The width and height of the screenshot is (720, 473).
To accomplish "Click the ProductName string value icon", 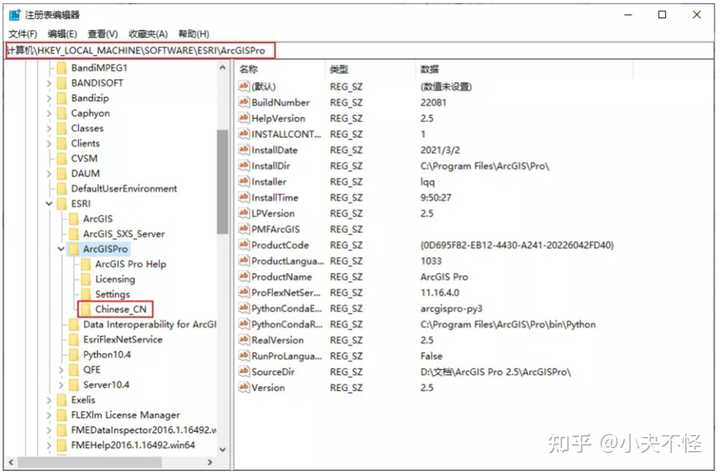I will pos(244,277).
